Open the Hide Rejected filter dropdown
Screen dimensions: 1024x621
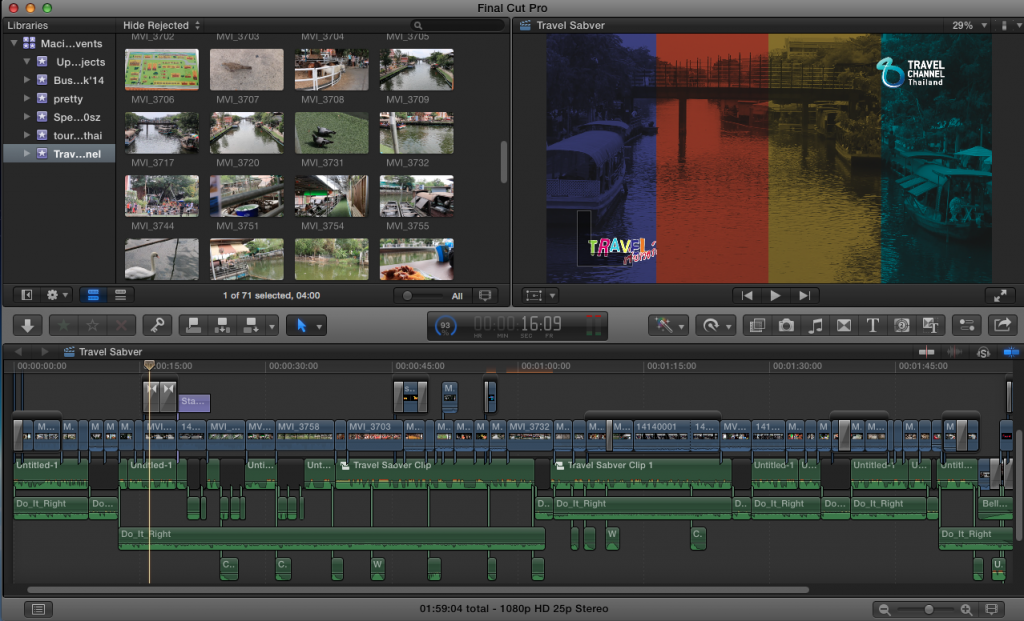(161, 25)
